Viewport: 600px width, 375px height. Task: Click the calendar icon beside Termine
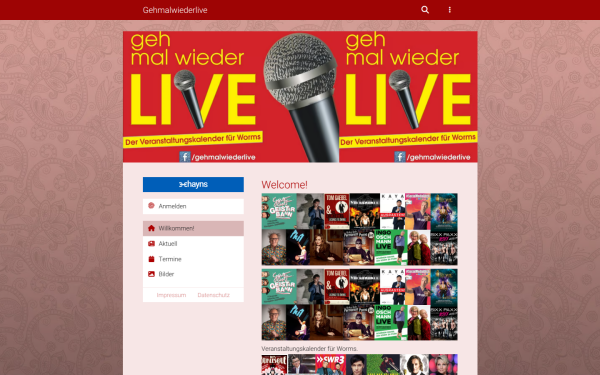point(151,259)
